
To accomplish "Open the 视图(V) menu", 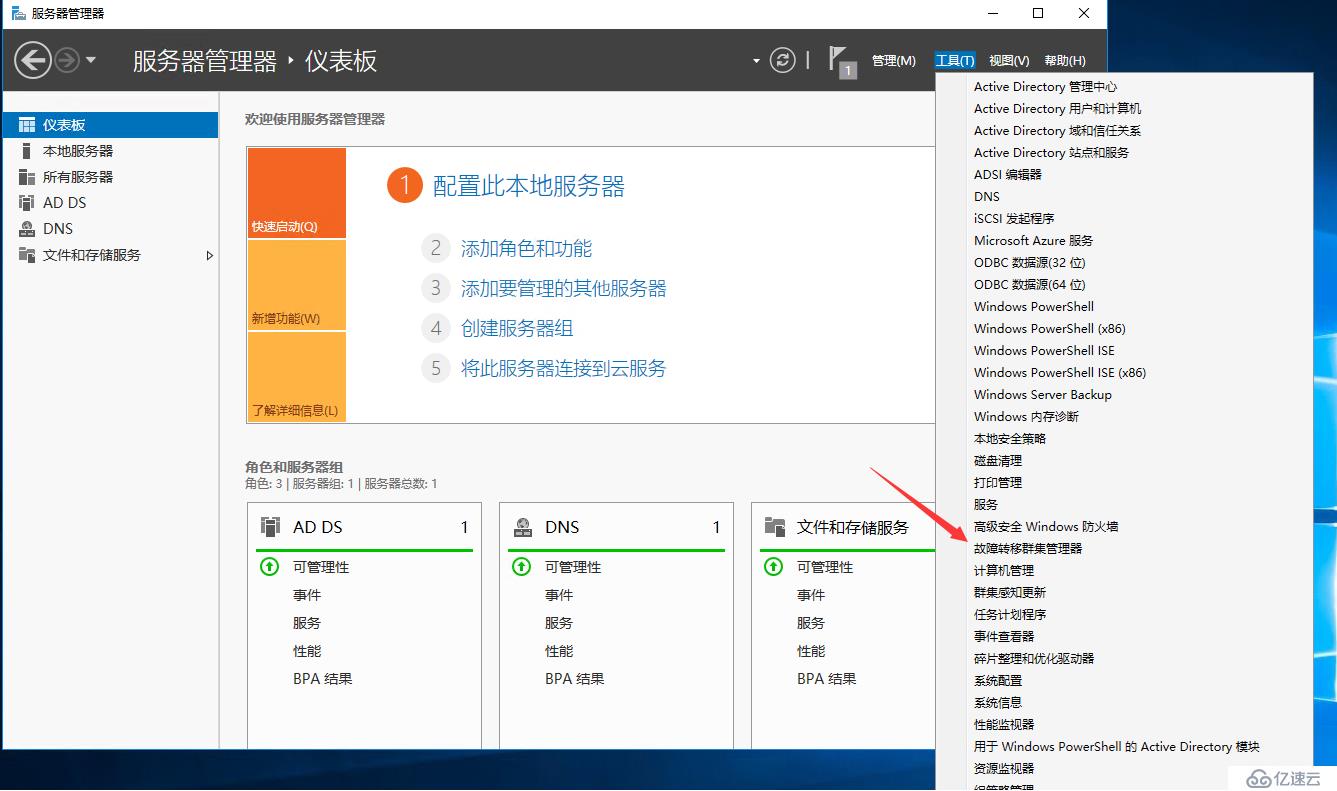I will pos(1008,61).
